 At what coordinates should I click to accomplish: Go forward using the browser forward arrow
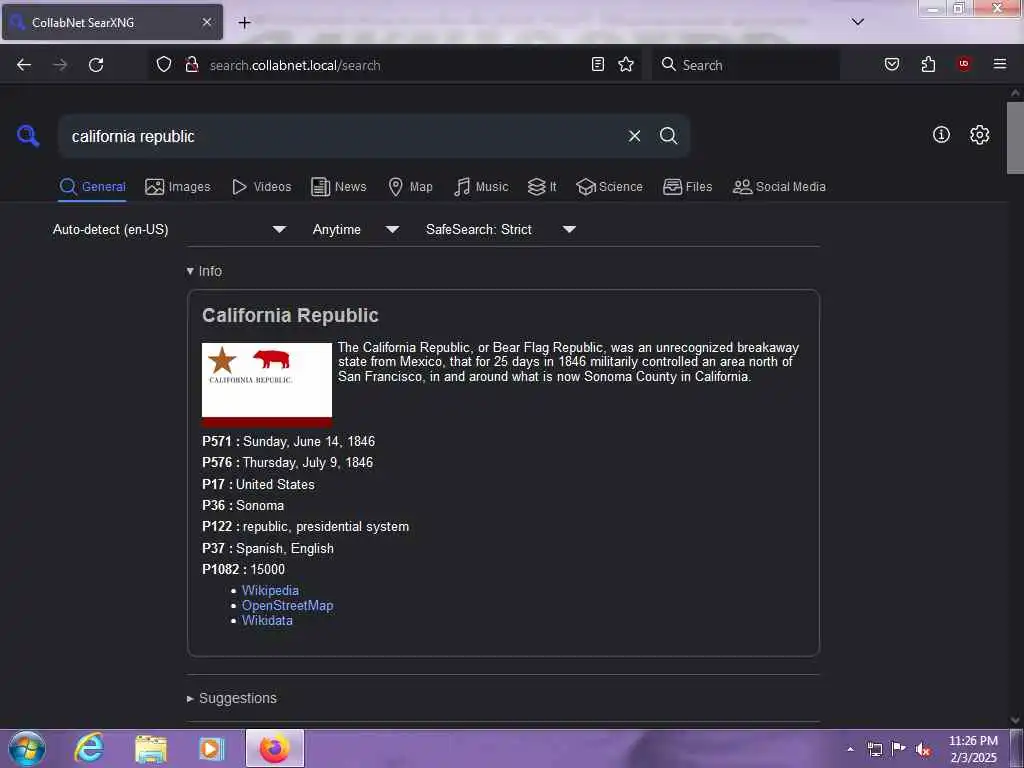point(60,65)
